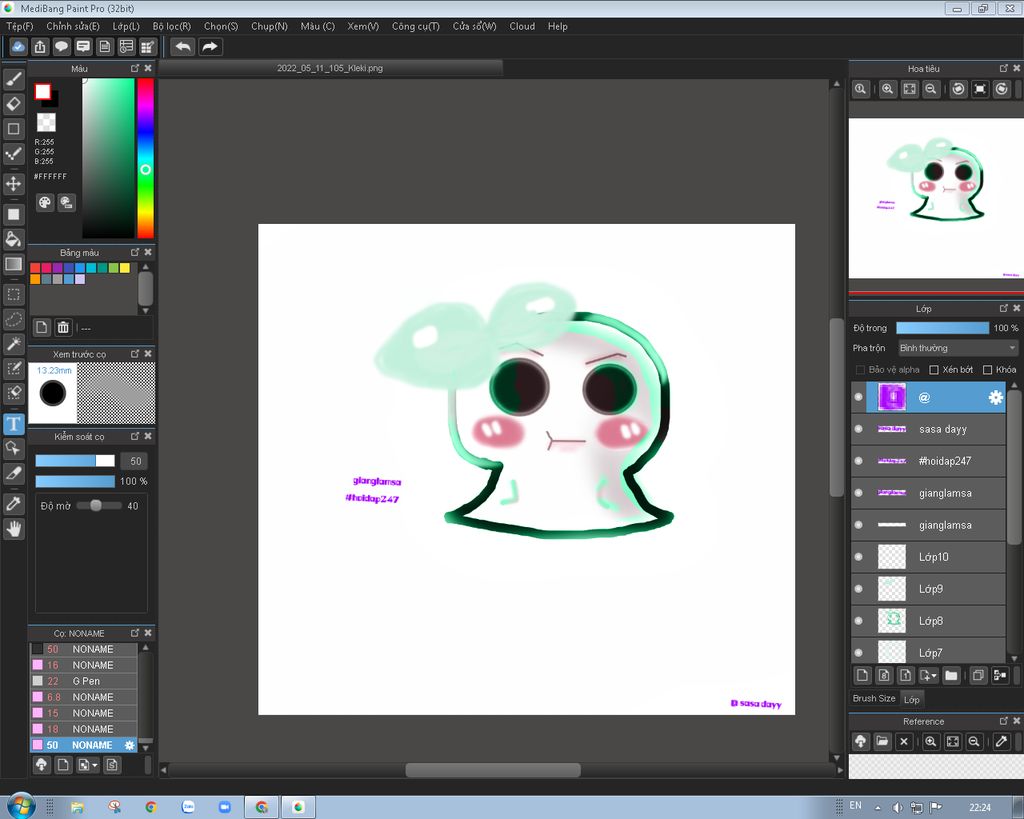
Task: Zoom in using the Navigator panel
Action: 887,89
